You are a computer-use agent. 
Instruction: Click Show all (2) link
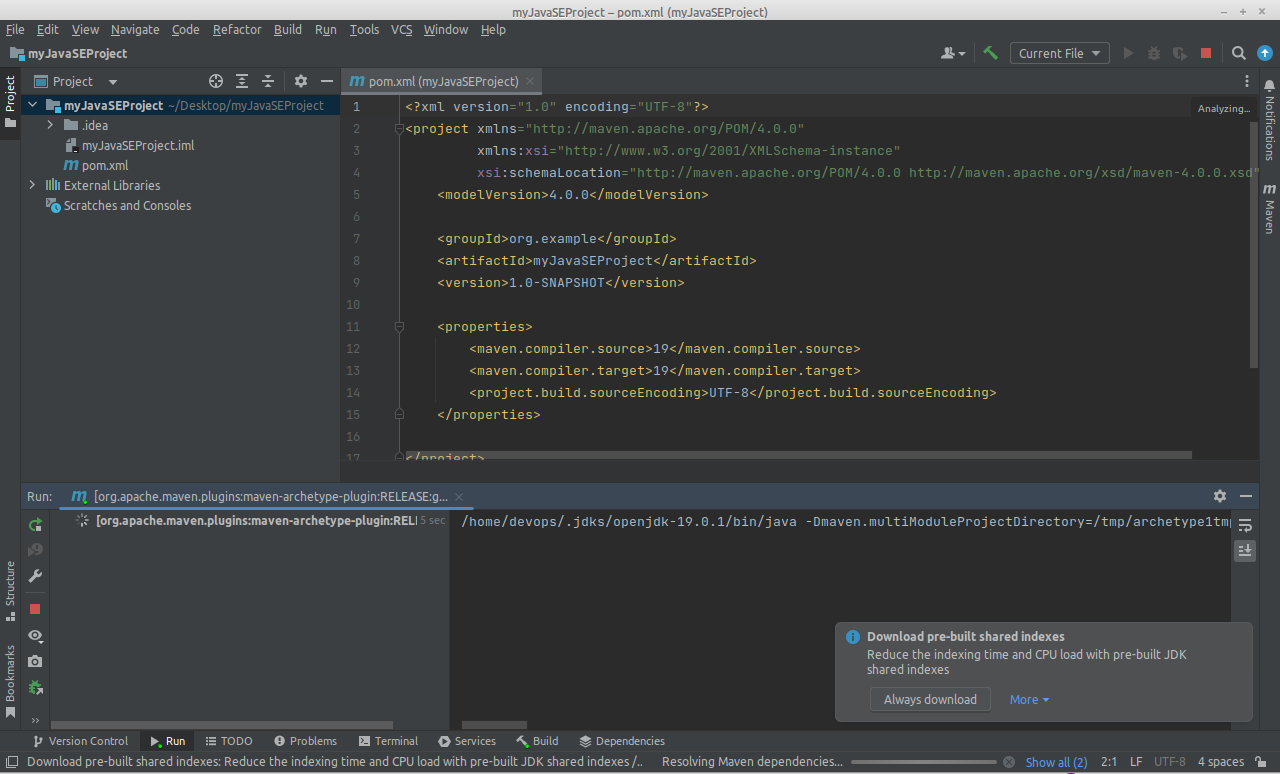point(1056,762)
